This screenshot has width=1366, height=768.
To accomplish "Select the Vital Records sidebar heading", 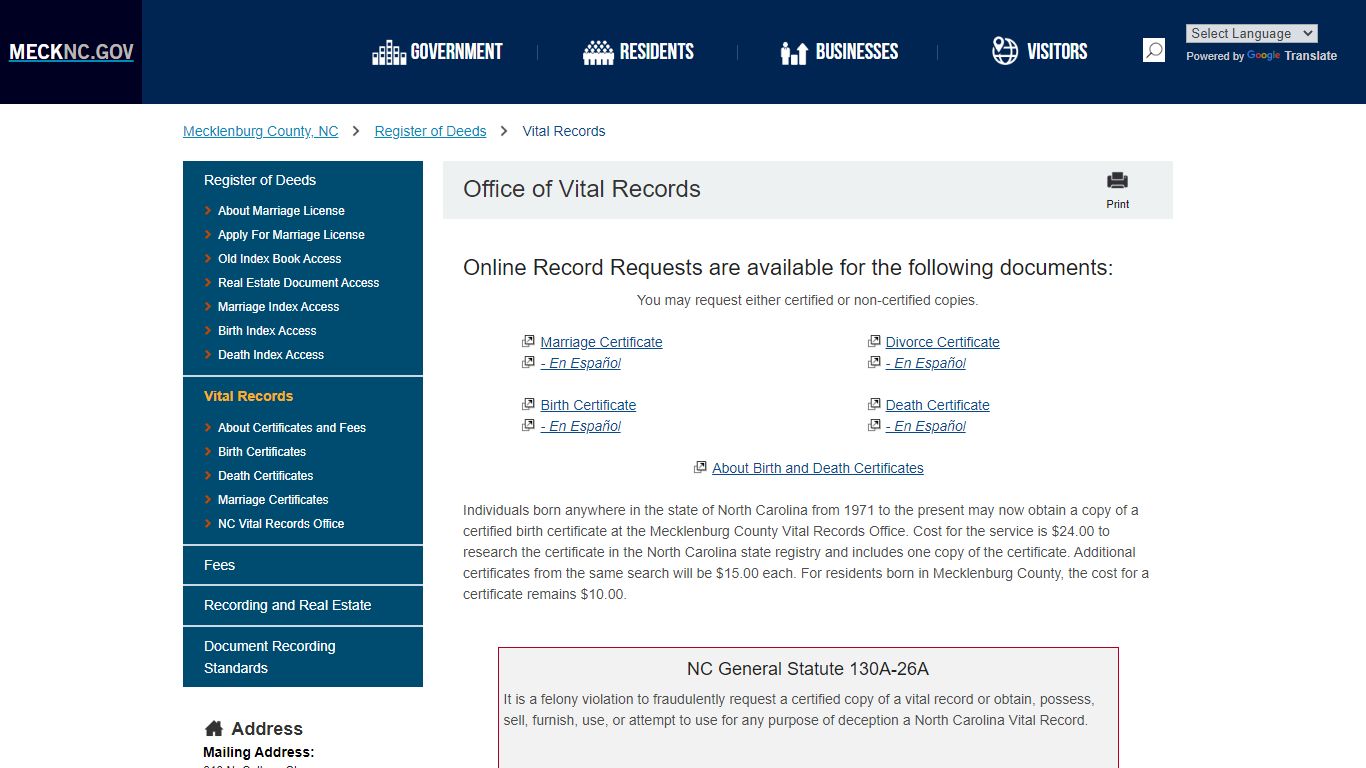I will point(249,396).
